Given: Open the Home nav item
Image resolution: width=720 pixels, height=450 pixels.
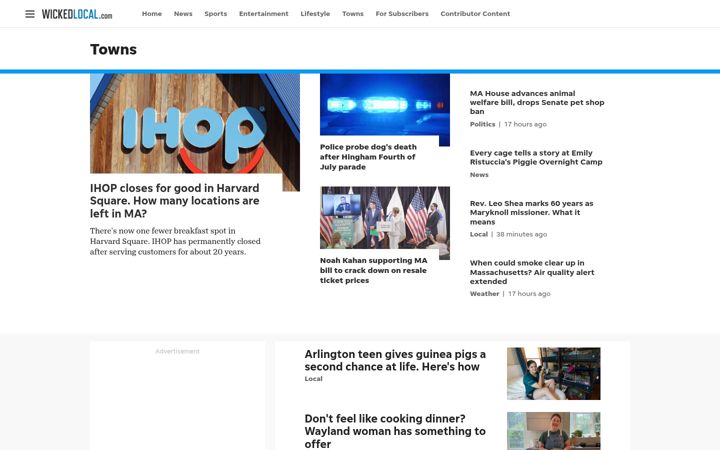Looking at the screenshot, I should tap(152, 14).
